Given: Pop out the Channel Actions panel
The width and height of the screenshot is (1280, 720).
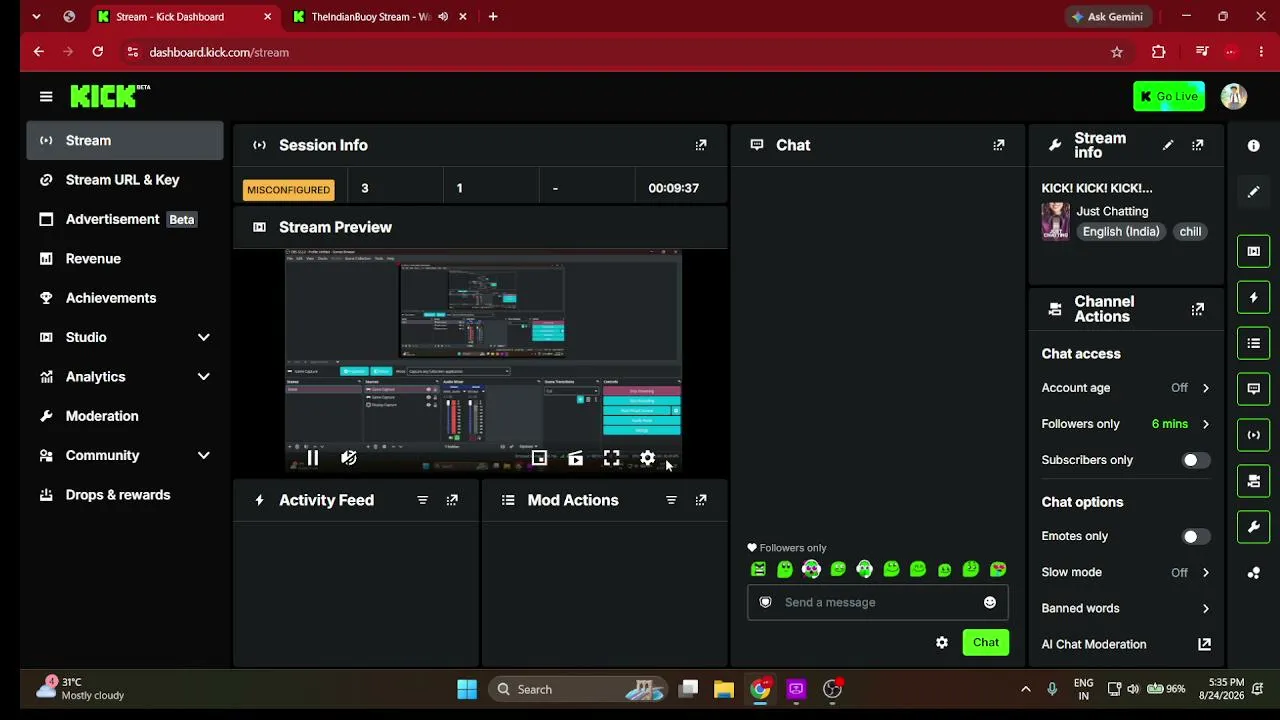Looking at the screenshot, I should click(1198, 309).
